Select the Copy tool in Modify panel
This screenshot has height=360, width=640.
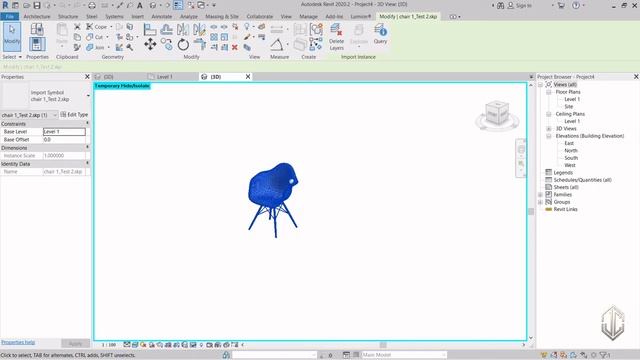coord(166,44)
